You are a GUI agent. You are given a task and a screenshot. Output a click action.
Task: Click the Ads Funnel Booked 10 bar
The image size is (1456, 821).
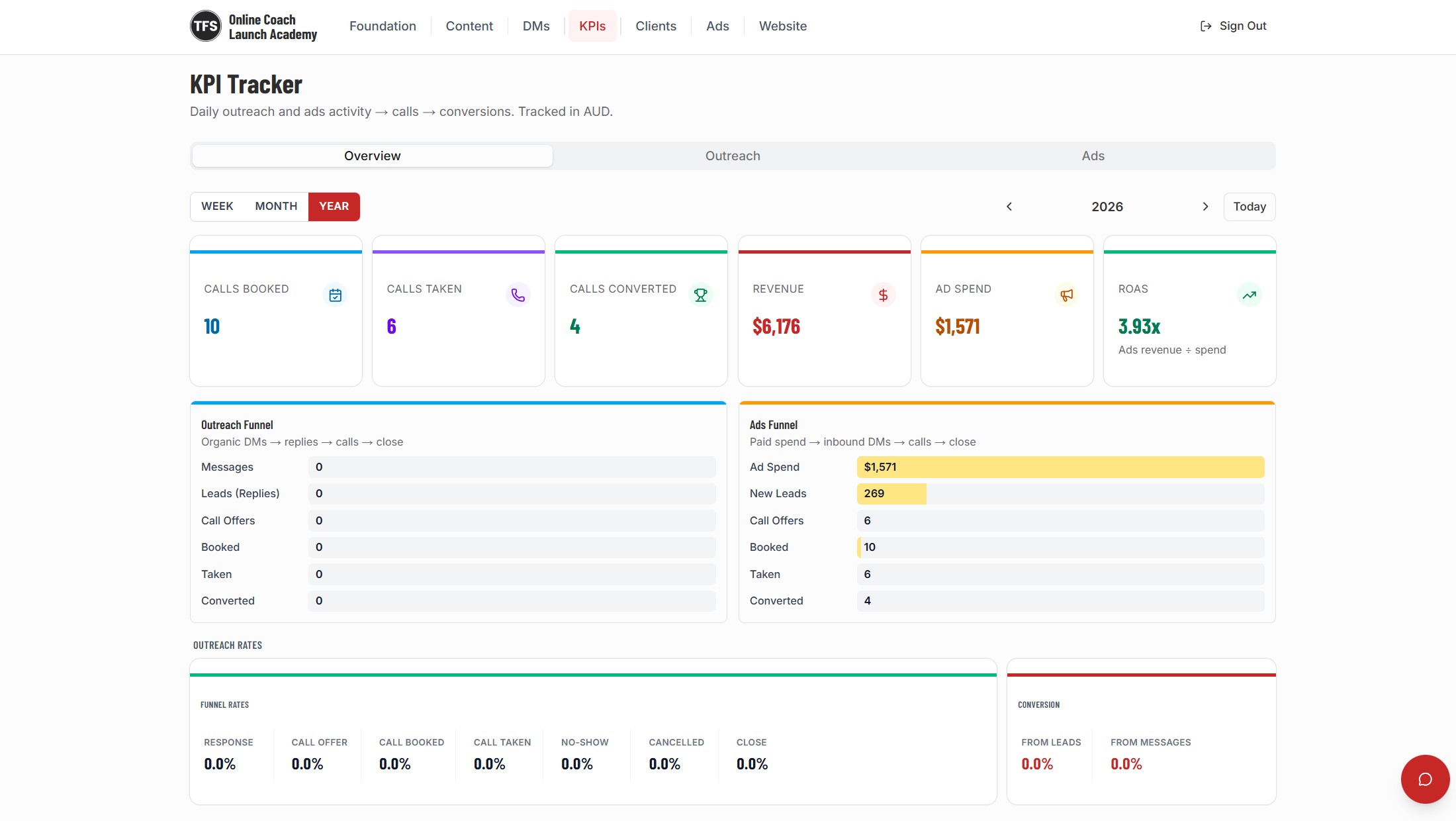click(x=1060, y=548)
